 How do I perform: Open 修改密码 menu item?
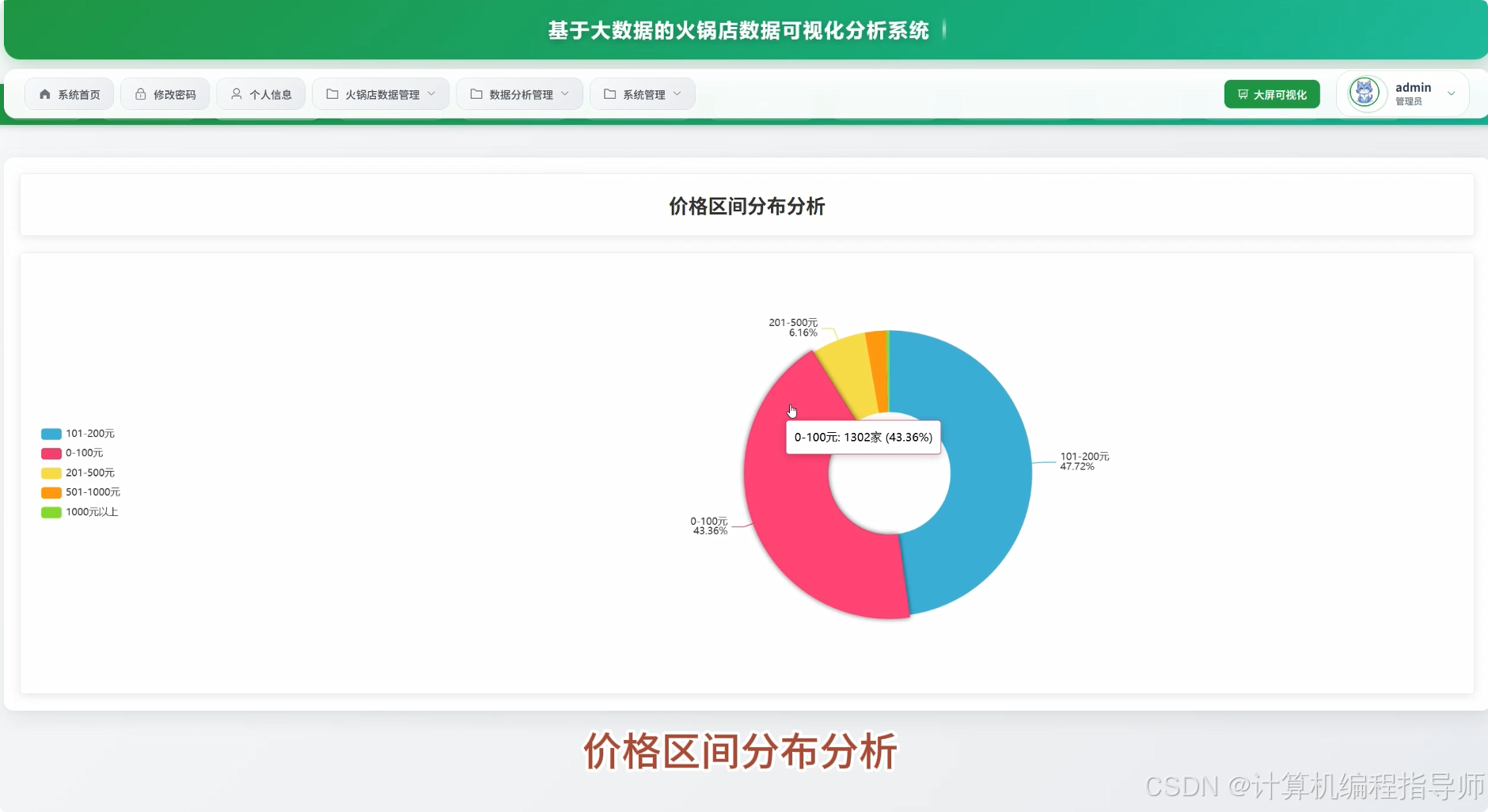tap(165, 94)
